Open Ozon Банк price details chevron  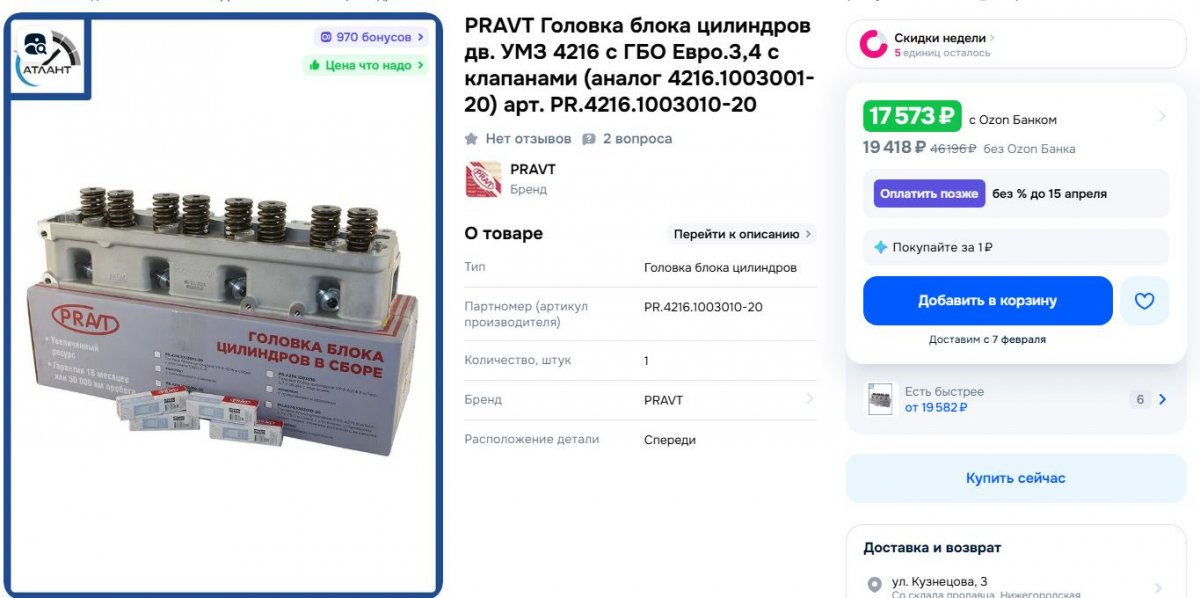(x=1161, y=117)
